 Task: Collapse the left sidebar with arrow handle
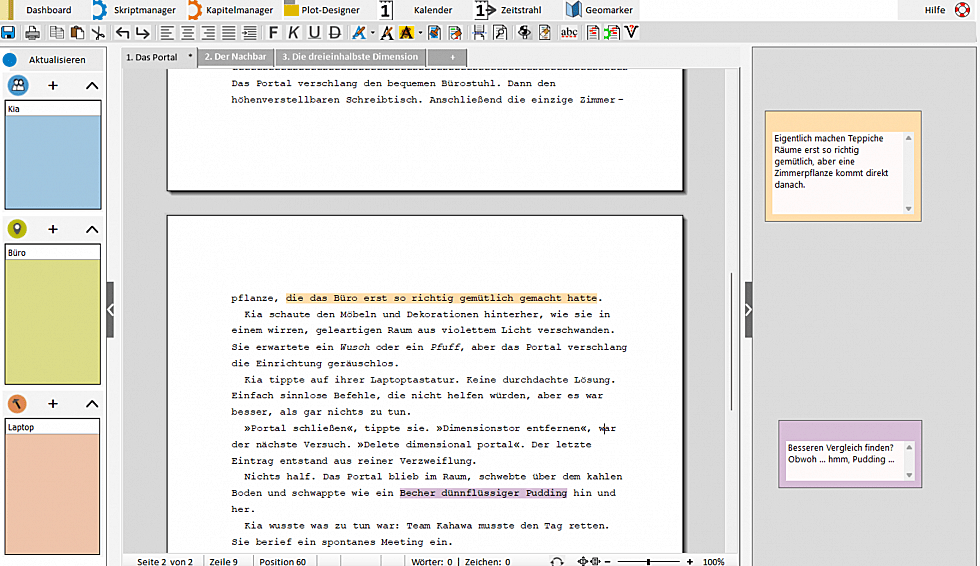pyautogui.click(x=110, y=310)
